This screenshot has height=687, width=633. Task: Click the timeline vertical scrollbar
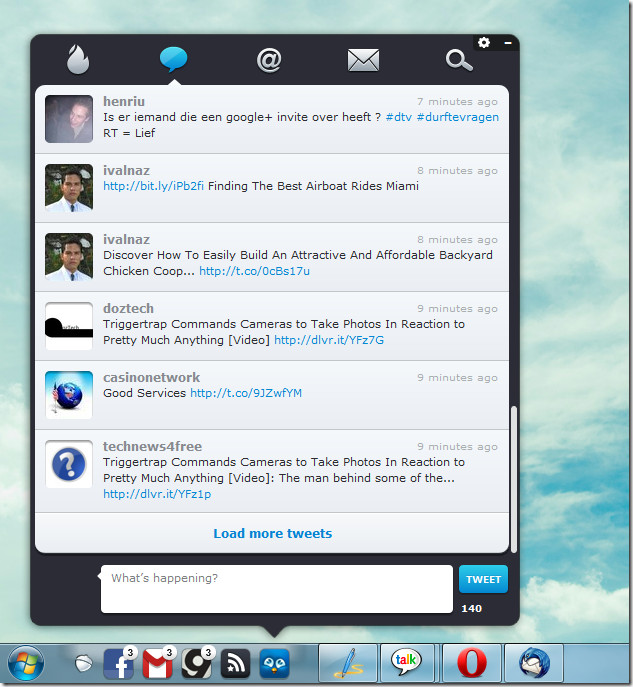click(x=514, y=479)
